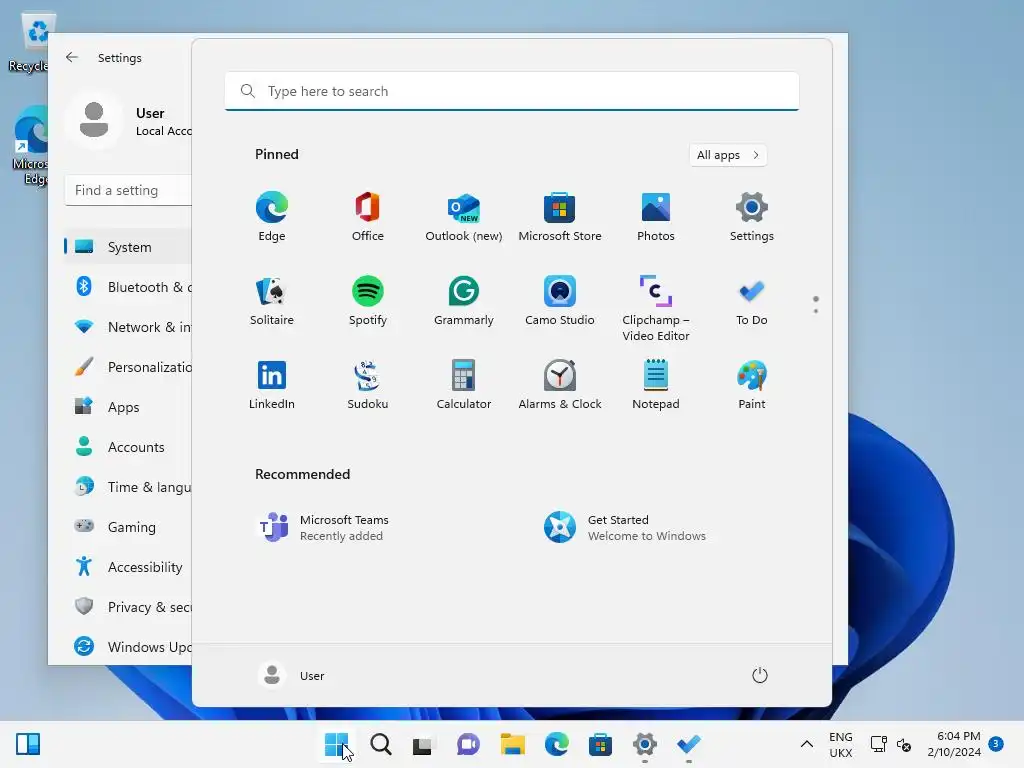Open notification badge showing 3
The width and height of the screenshot is (1024, 768).
pos(996,743)
